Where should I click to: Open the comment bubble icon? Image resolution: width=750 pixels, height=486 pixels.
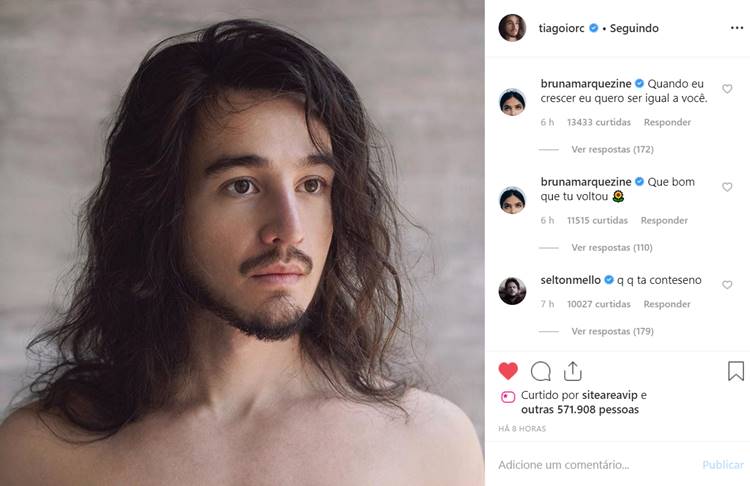[x=540, y=371]
